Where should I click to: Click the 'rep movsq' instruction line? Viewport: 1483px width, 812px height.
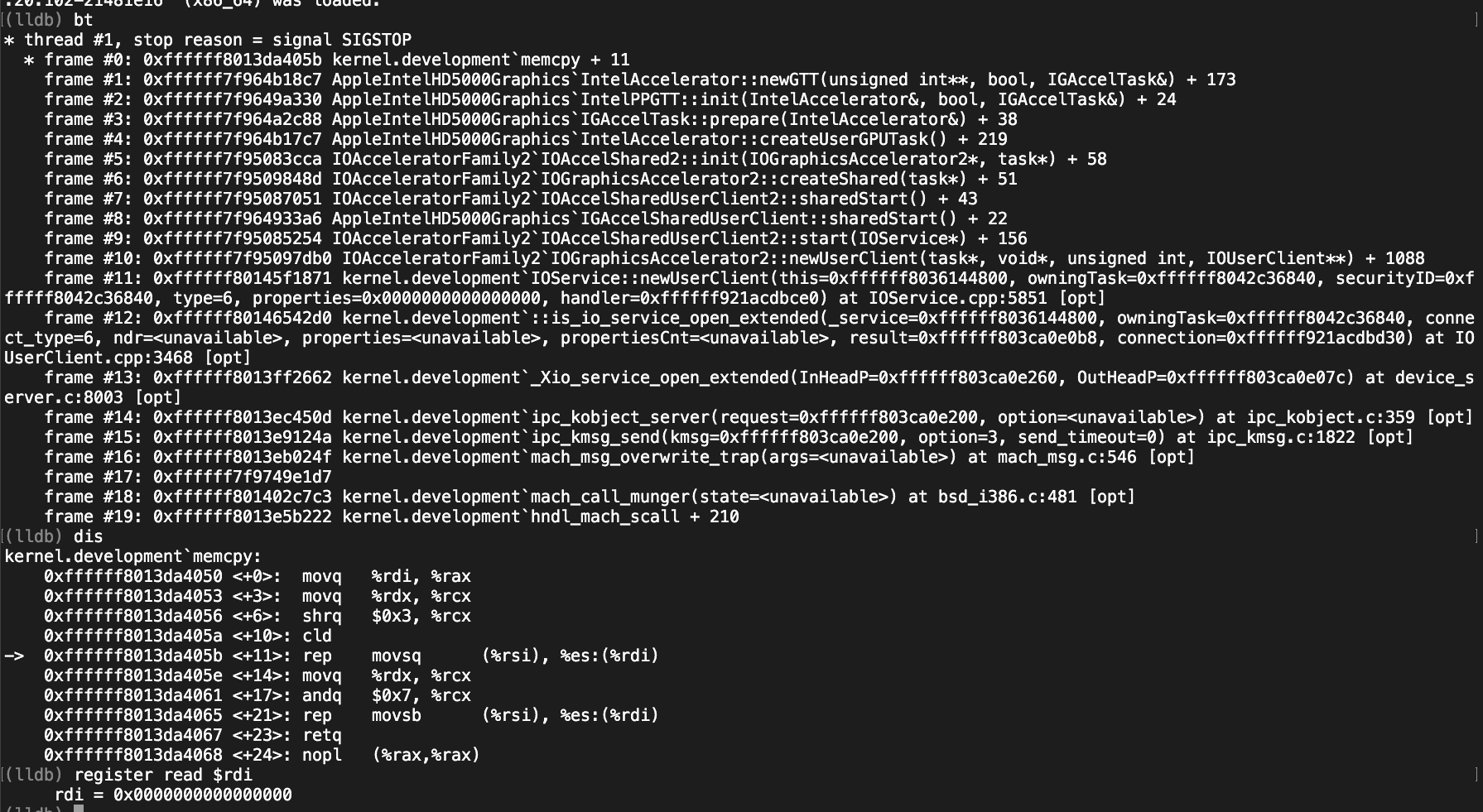point(351,656)
